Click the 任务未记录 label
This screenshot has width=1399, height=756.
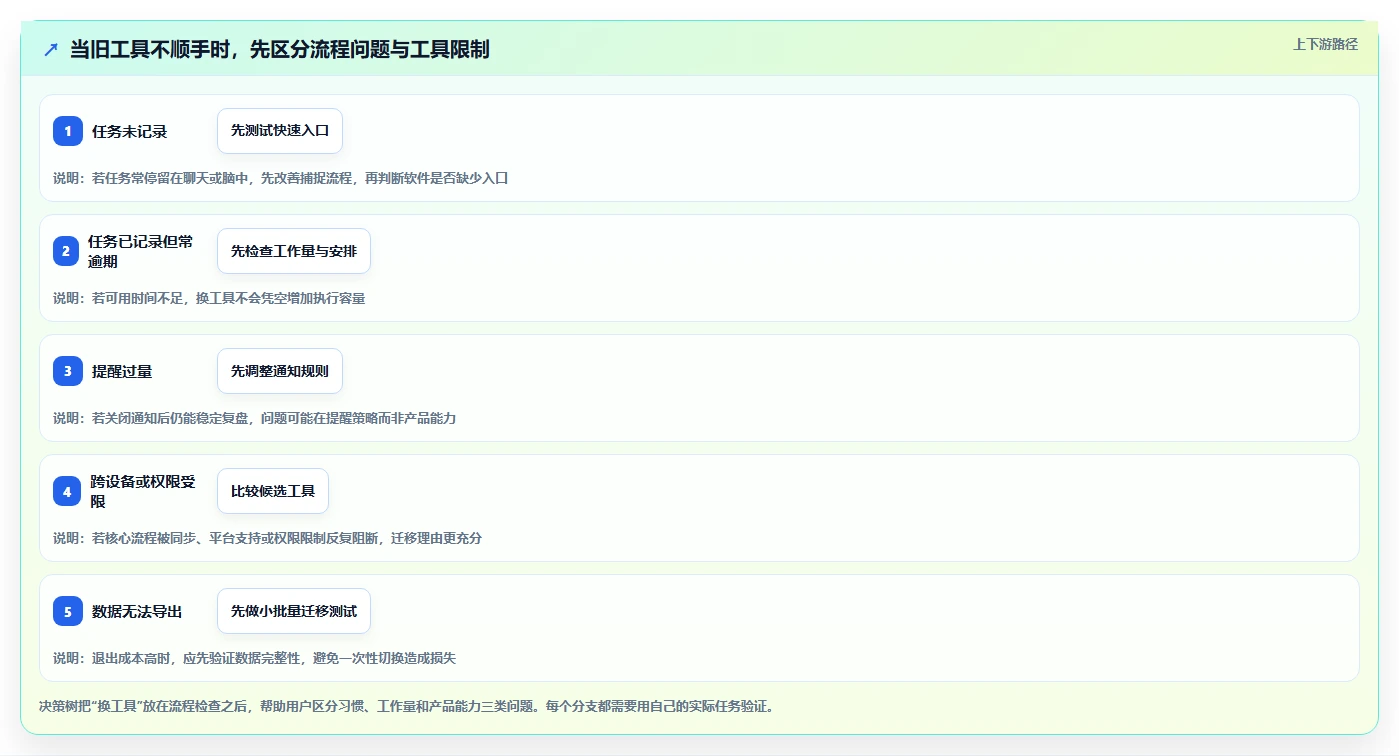(x=129, y=131)
